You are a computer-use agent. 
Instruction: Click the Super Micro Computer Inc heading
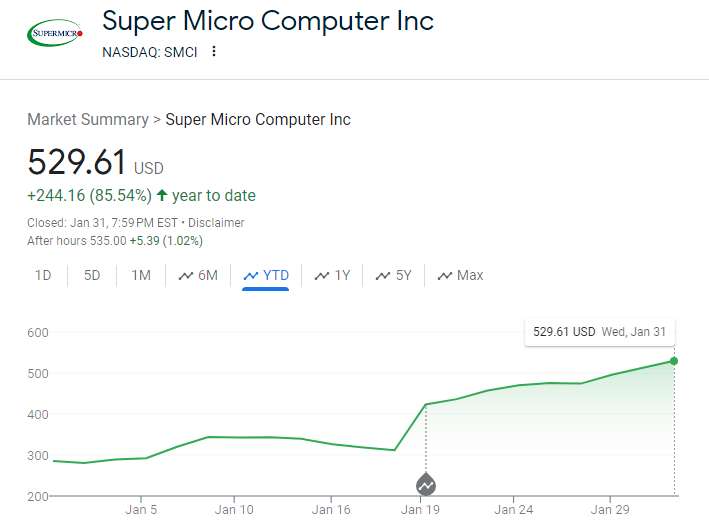[x=268, y=20]
